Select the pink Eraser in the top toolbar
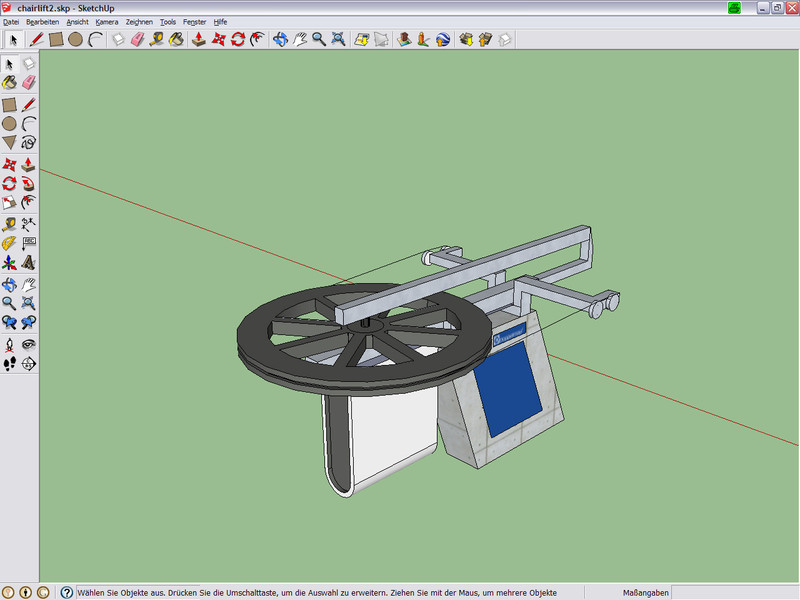Image resolution: width=800 pixels, height=600 pixels. pos(138,39)
